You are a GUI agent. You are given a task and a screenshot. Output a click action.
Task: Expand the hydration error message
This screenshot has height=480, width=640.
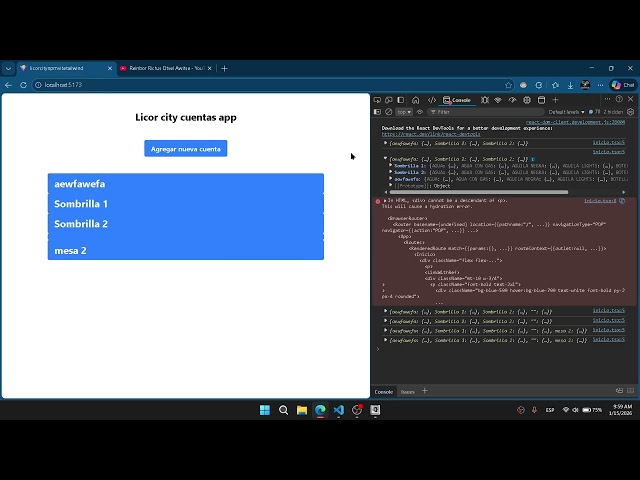[x=385, y=200]
